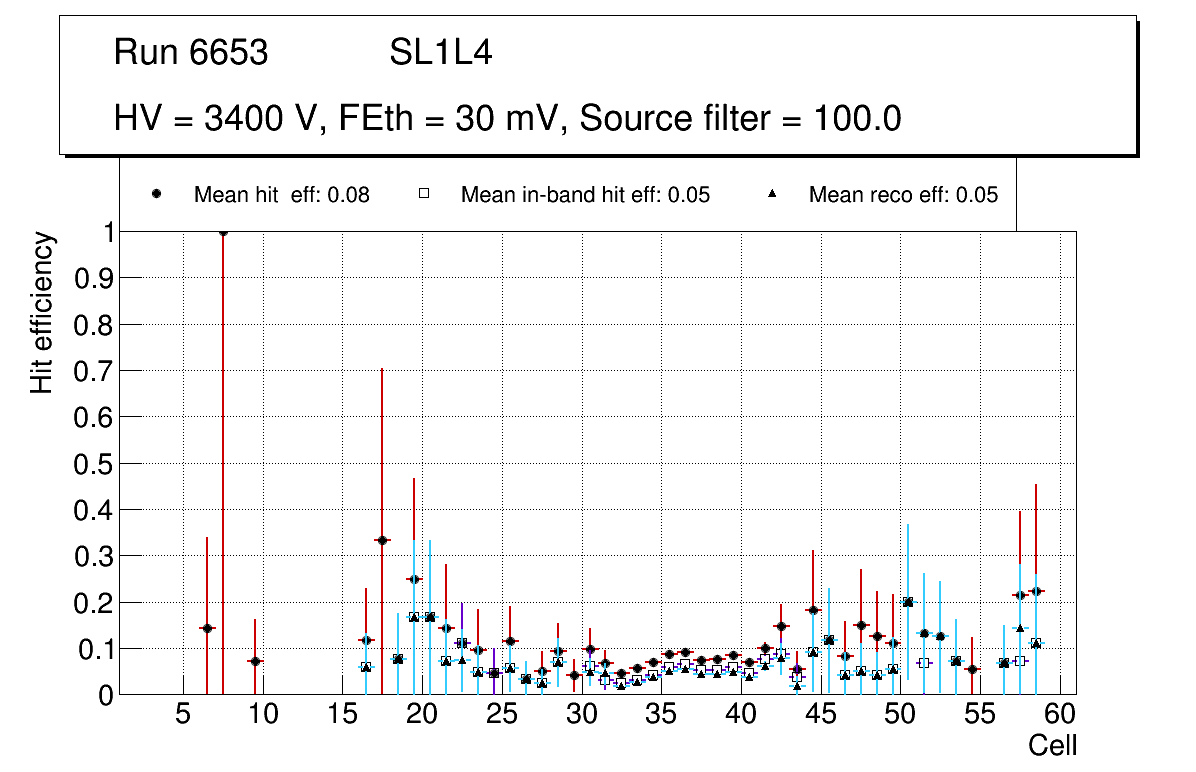
Task: Click the 'Mean reco eff: 0.05' legend label
Action: tap(903, 195)
